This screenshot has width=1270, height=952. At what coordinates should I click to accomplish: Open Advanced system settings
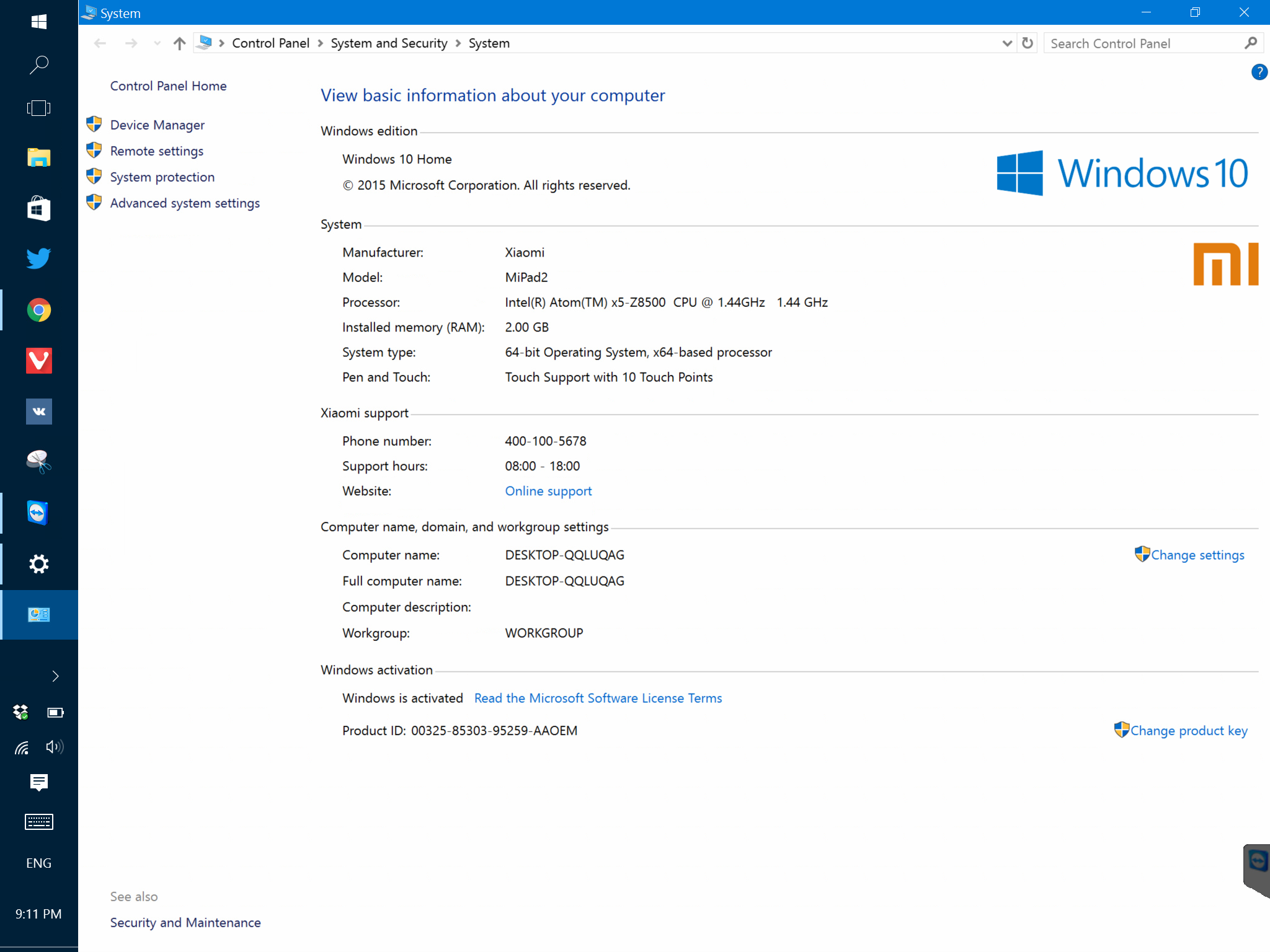tap(185, 203)
